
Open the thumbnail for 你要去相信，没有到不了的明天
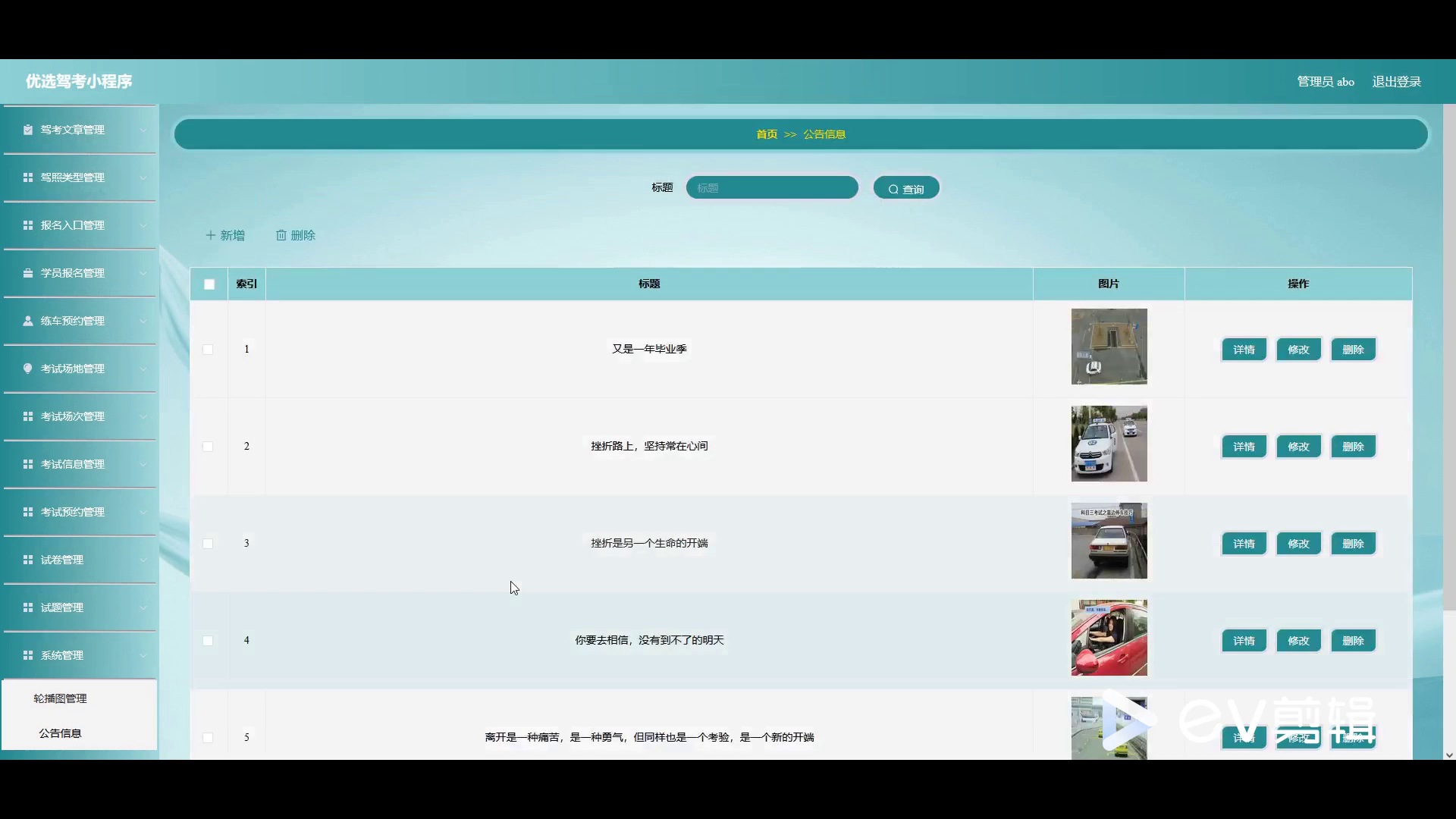point(1109,638)
